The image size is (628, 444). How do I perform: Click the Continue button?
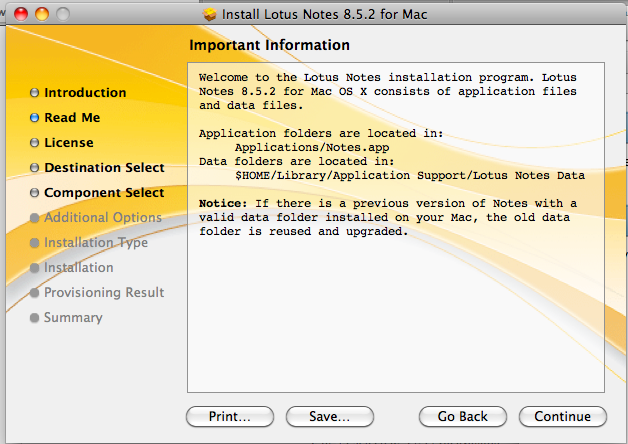point(563,416)
